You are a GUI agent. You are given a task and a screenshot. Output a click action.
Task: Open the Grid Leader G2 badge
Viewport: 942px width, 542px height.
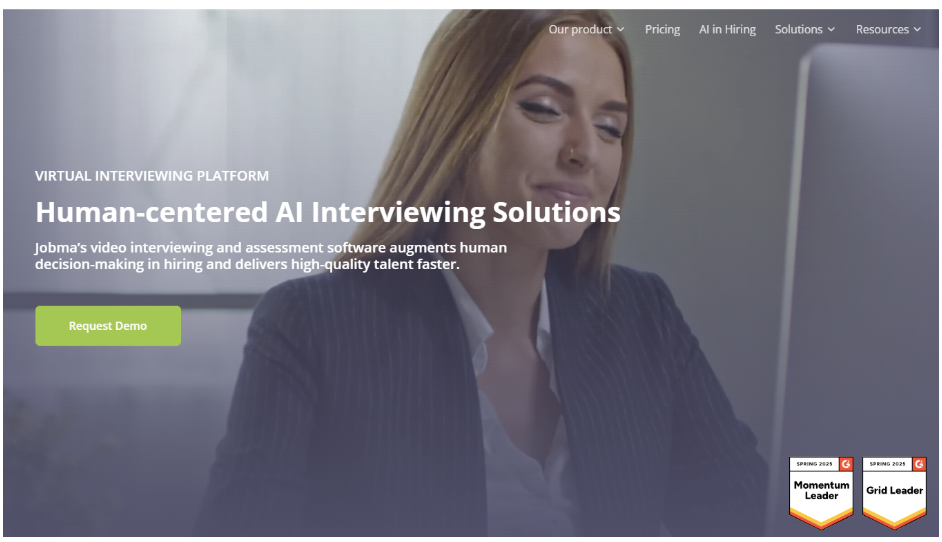coord(895,492)
